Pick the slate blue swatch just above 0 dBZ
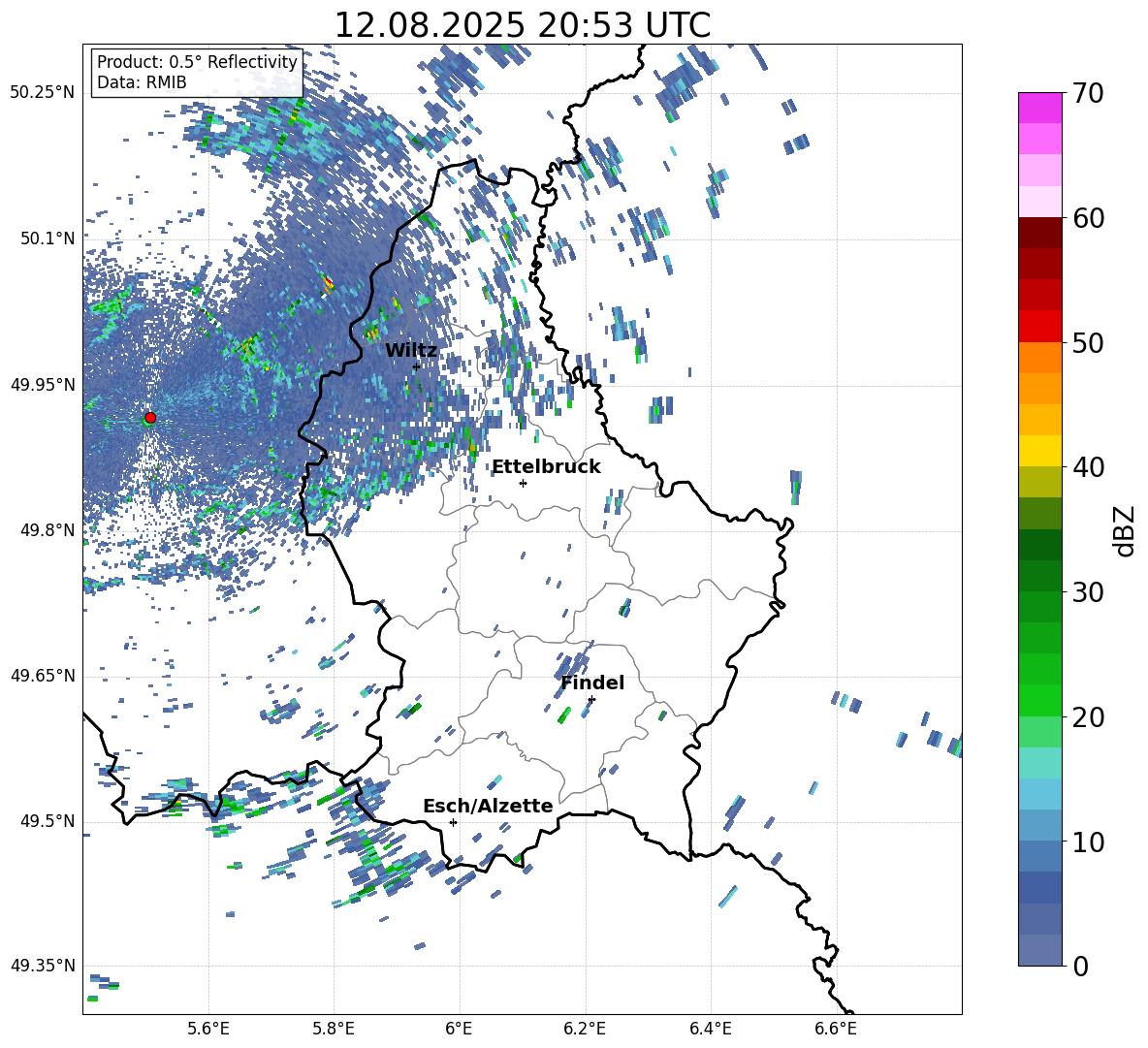 coord(1039,950)
